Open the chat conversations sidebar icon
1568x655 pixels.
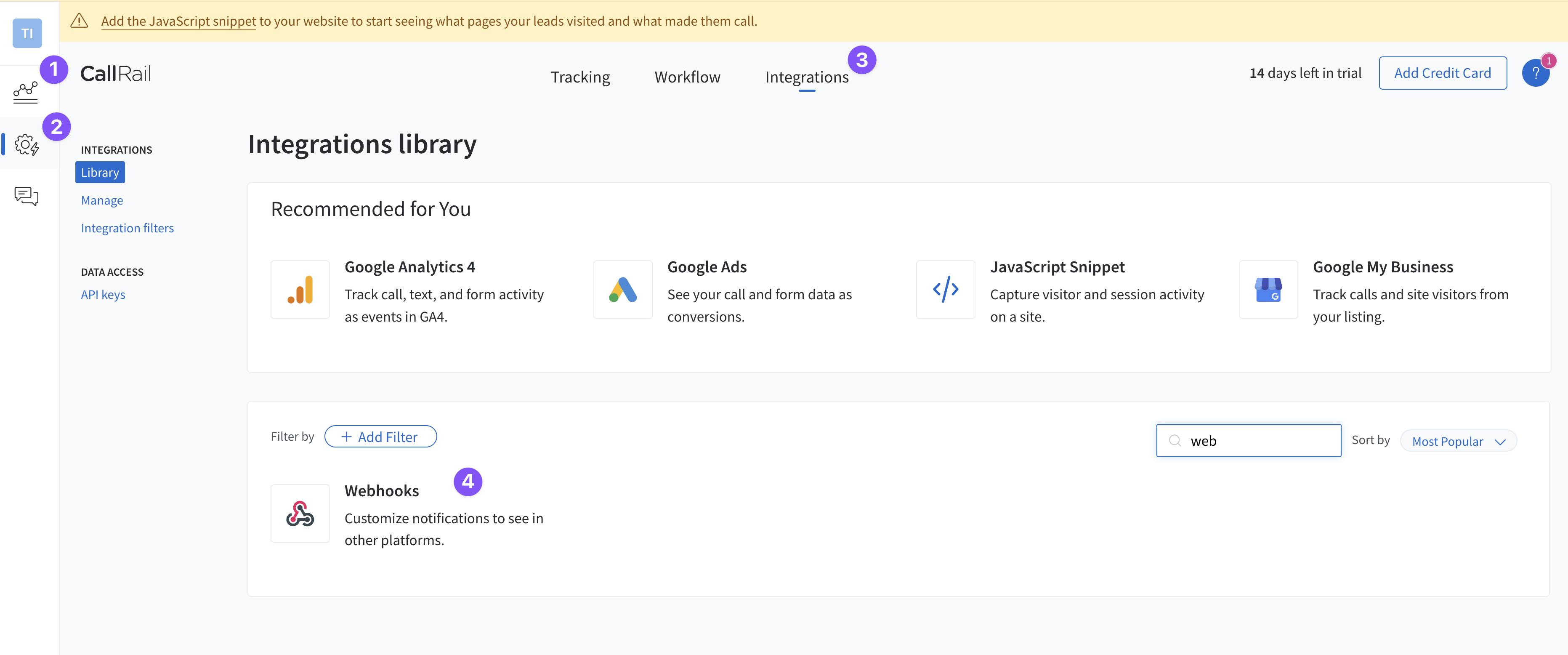pyautogui.click(x=26, y=196)
